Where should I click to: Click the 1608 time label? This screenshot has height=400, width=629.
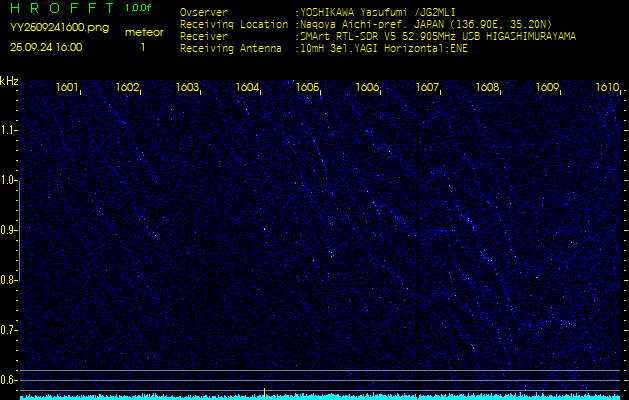click(x=487, y=87)
